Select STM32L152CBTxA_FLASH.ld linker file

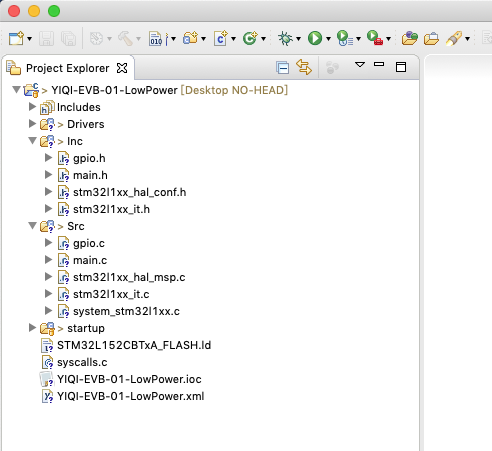click(134, 345)
